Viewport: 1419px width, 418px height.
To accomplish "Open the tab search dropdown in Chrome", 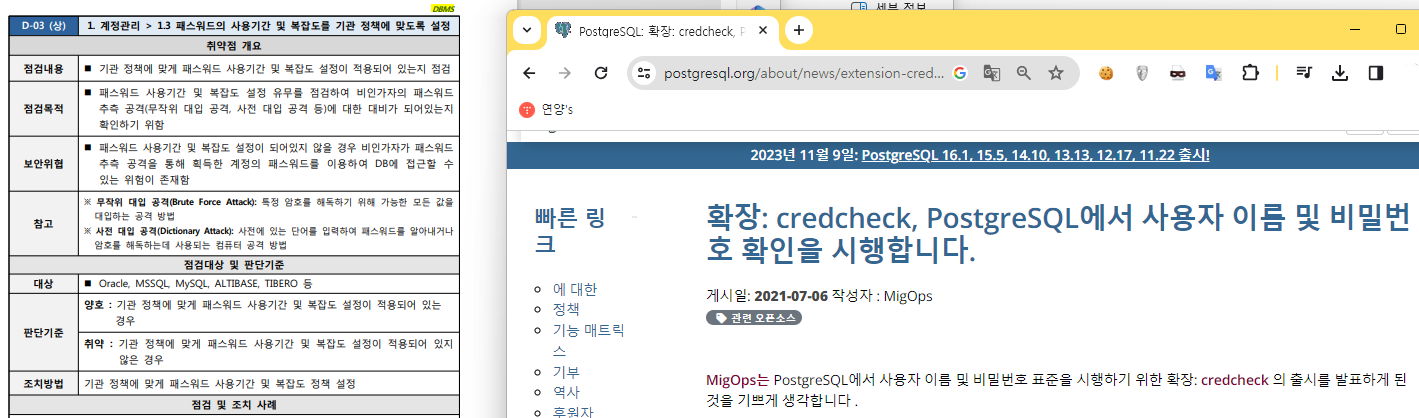I will 527,30.
